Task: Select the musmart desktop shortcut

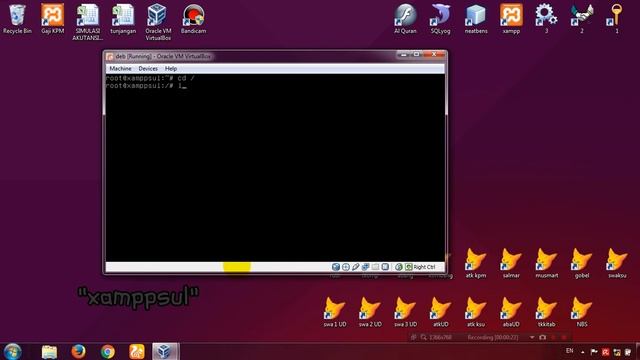Action: pyautogui.click(x=547, y=263)
